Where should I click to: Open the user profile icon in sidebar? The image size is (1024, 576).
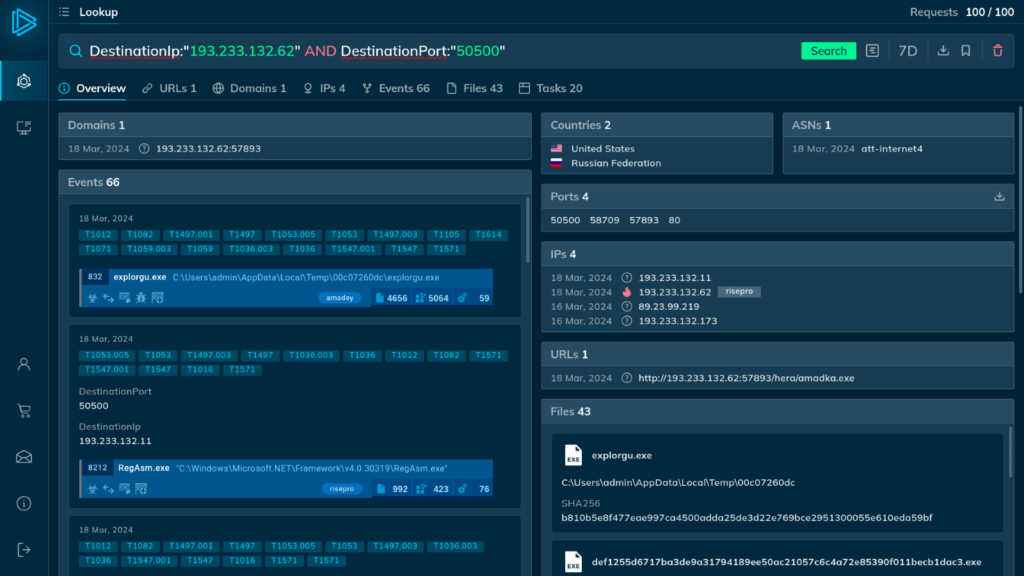click(24, 364)
